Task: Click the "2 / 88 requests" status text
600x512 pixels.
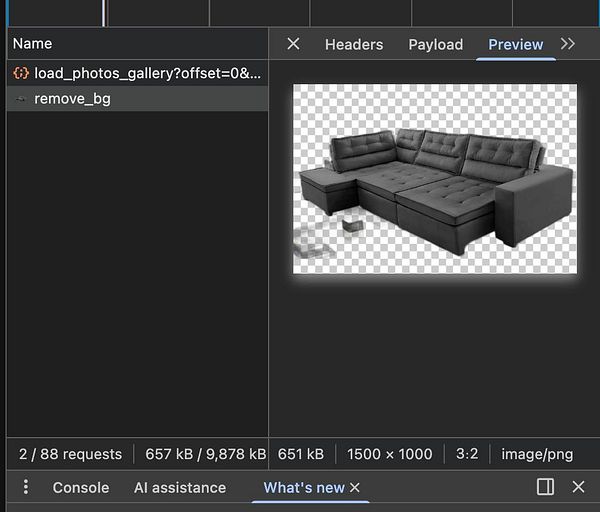Action: [x=70, y=454]
